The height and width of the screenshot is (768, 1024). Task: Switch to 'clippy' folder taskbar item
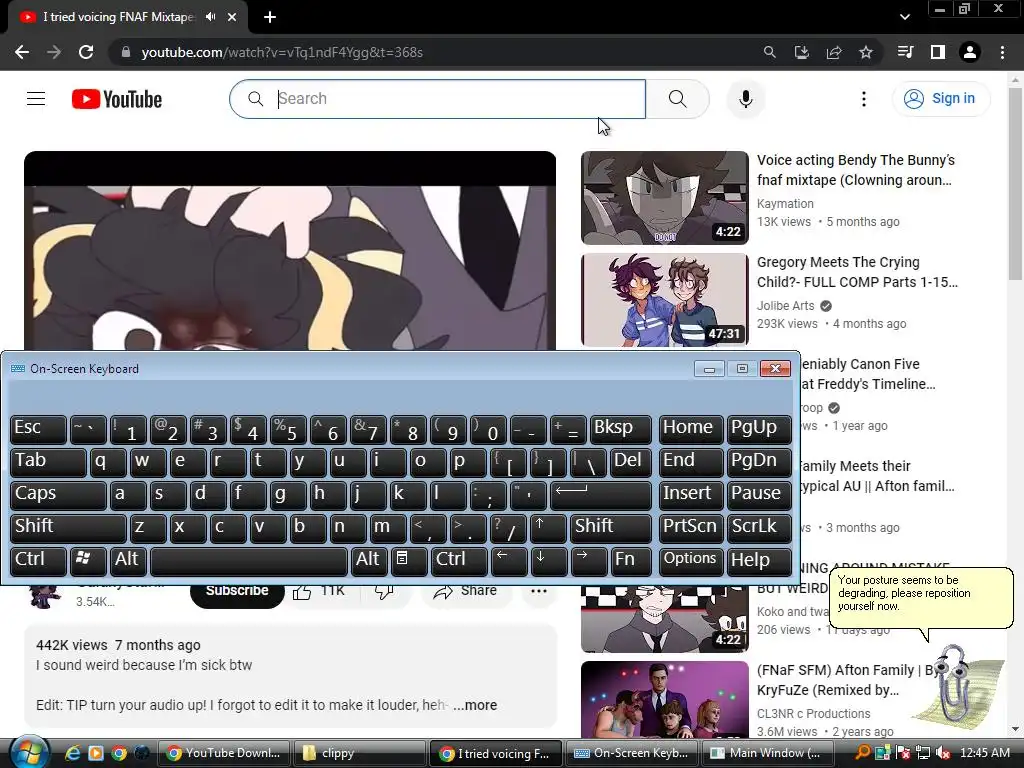359,753
